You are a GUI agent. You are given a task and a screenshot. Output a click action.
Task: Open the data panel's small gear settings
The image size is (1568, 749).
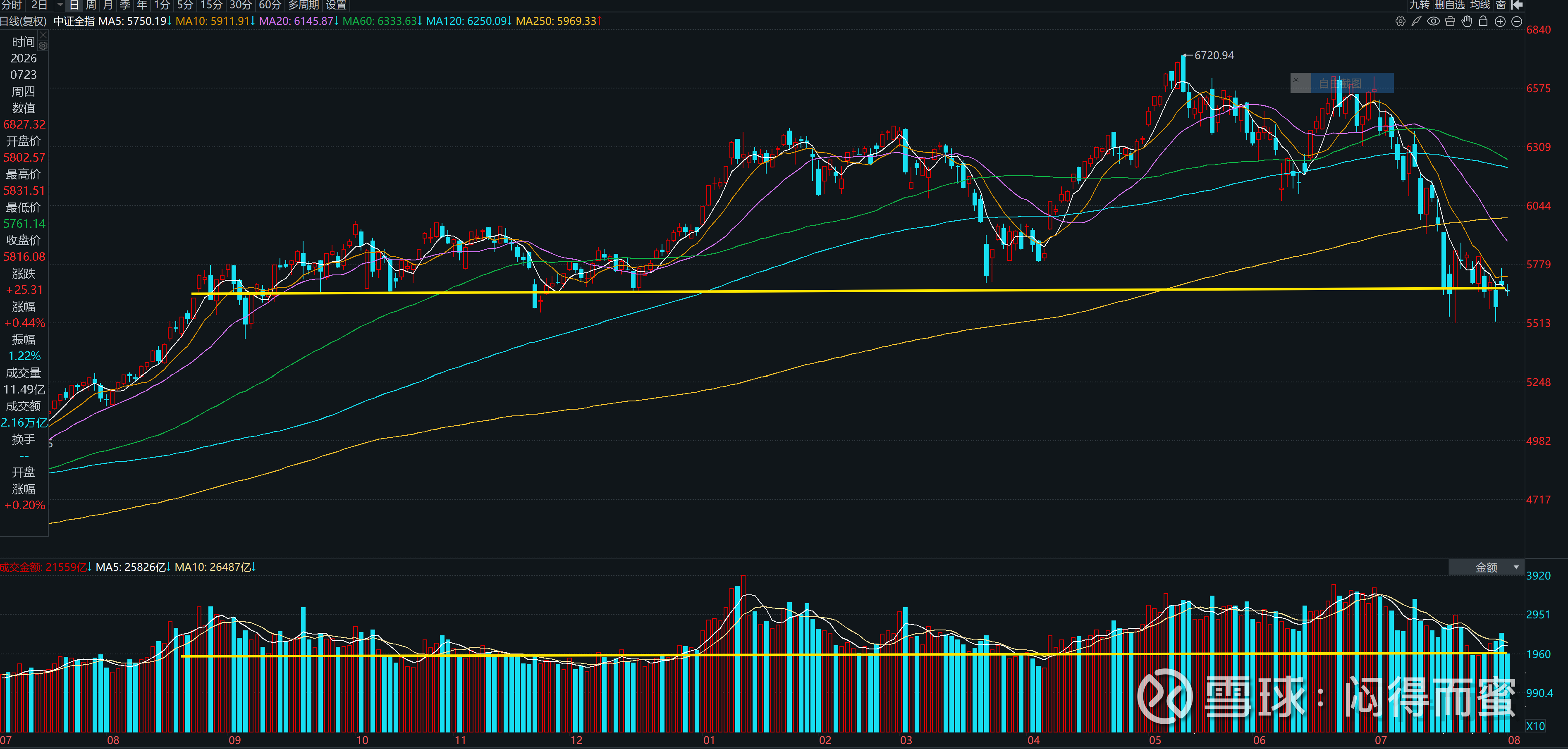point(43,45)
